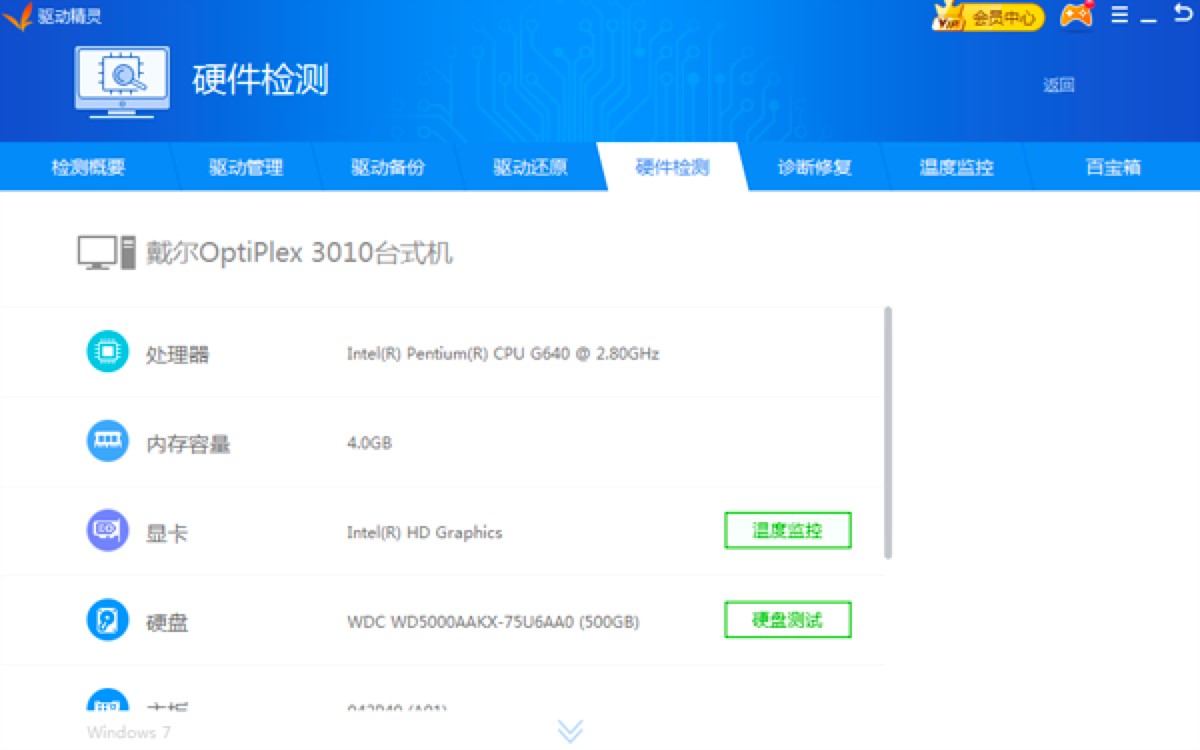Image resolution: width=1200 pixels, height=750 pixels.
Task: Click the 处理器 label
Action: (178, 354)
